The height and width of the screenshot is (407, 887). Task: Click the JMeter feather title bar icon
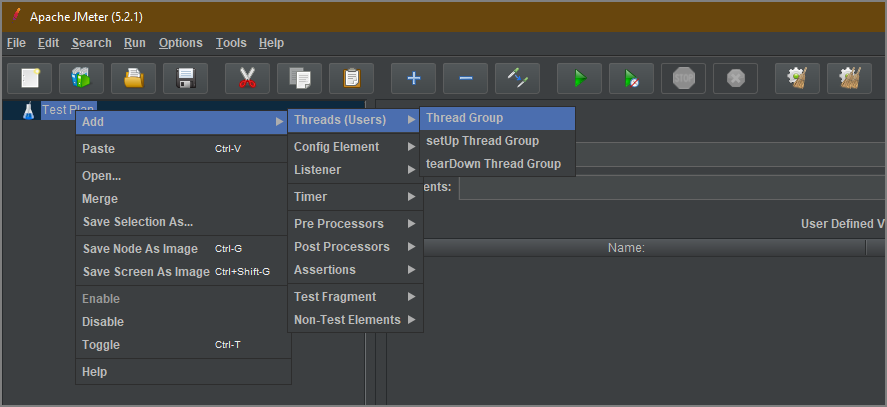(16, 16)
